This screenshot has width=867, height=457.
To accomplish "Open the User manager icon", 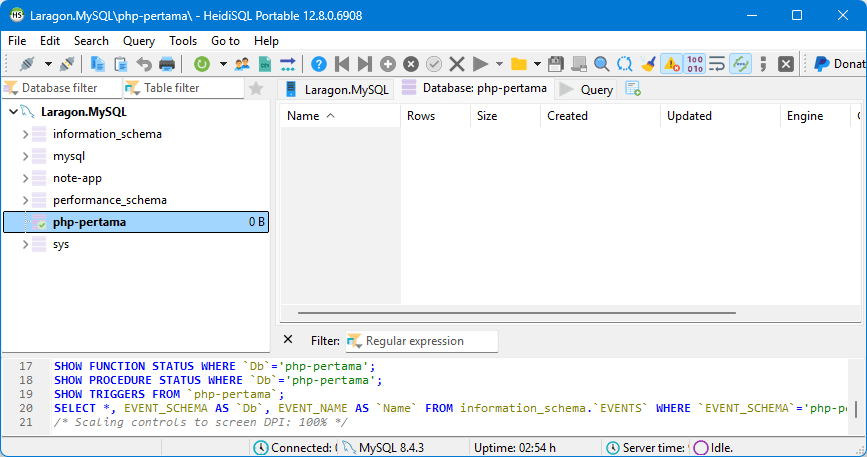I will click(x=242, y=64).
